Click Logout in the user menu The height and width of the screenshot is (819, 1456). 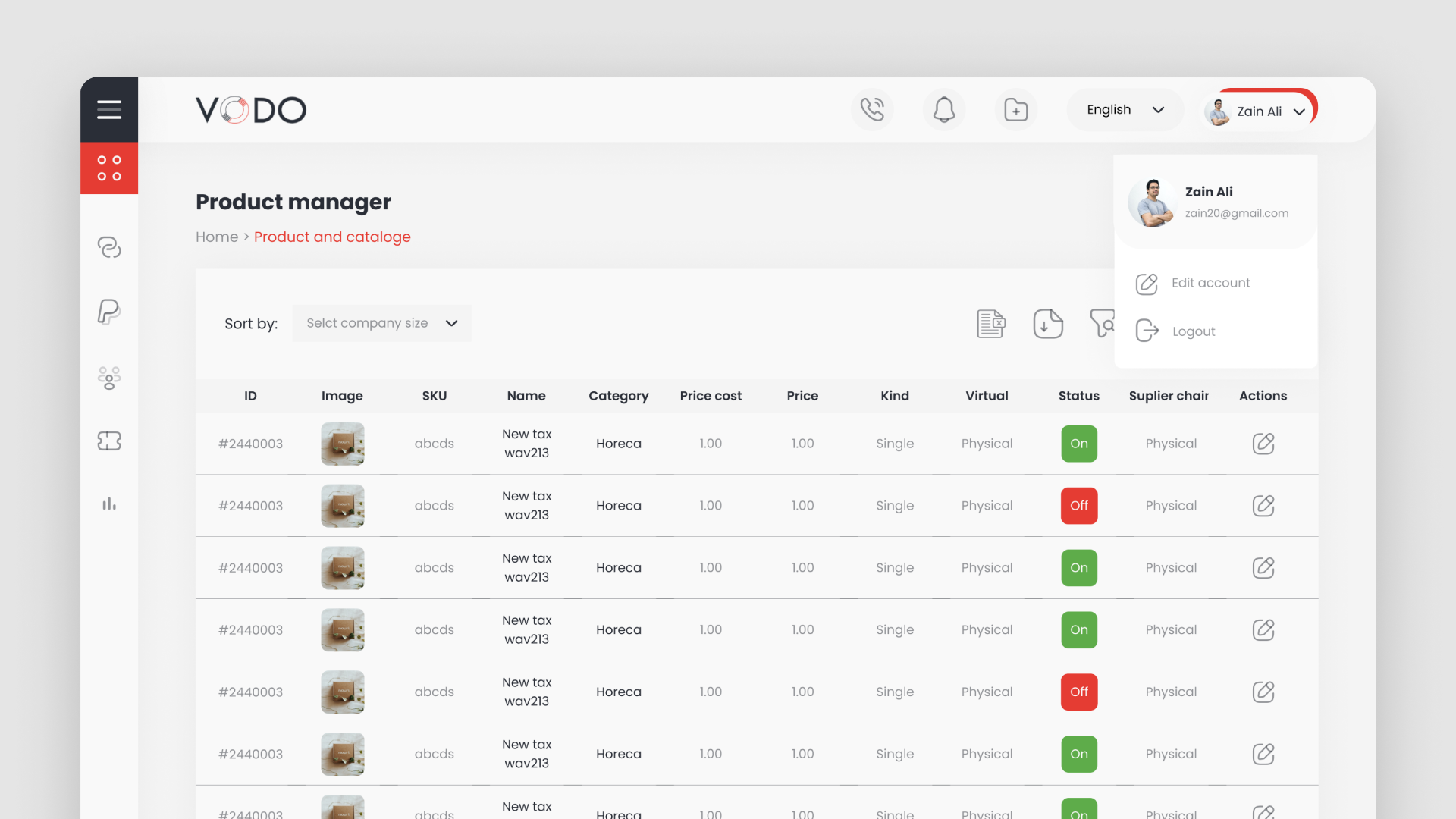coord(1193,331)
